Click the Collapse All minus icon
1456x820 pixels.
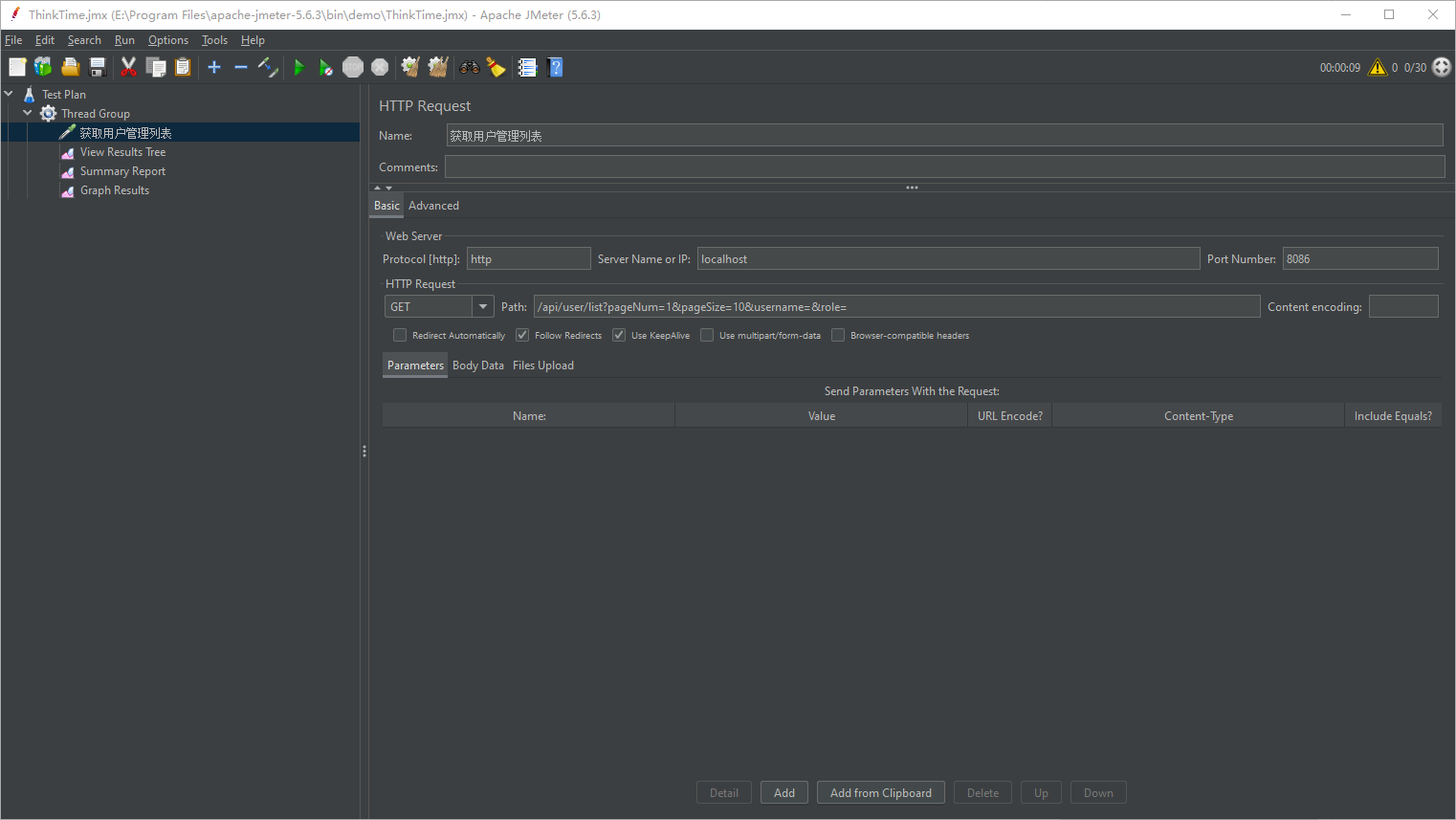coord(241,67)
